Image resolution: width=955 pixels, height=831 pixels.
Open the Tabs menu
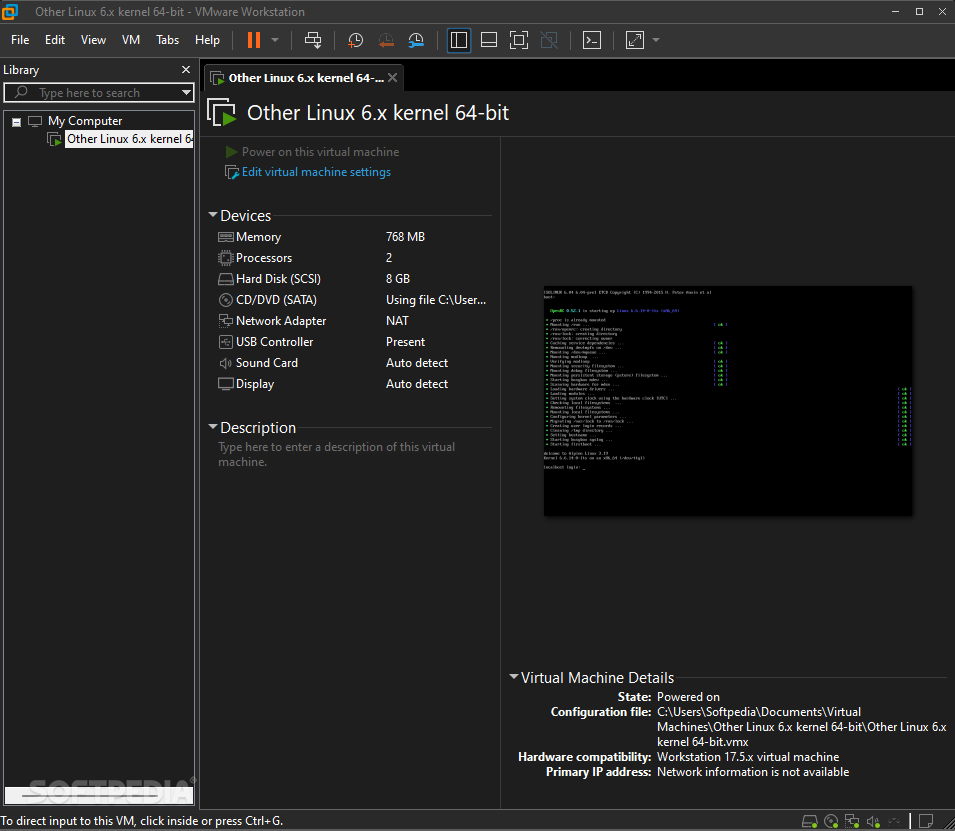167,40
